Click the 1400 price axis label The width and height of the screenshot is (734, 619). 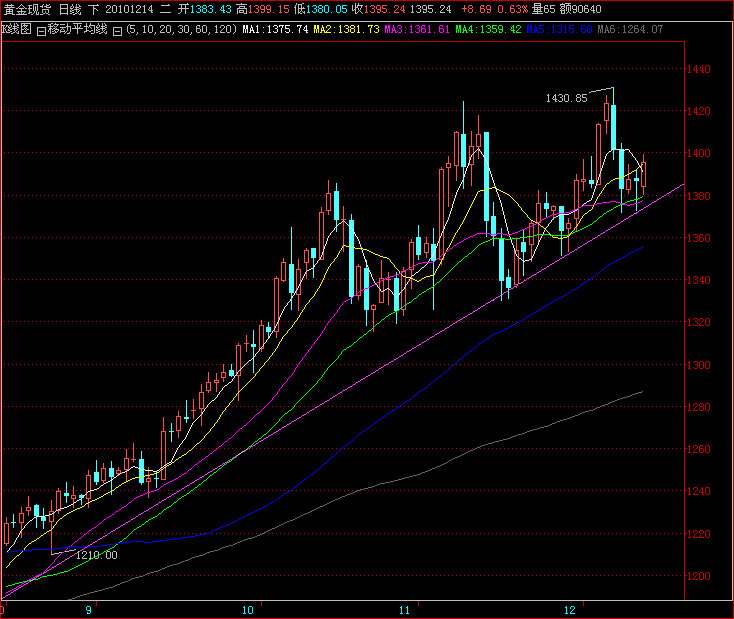click(x=698, y=154)
